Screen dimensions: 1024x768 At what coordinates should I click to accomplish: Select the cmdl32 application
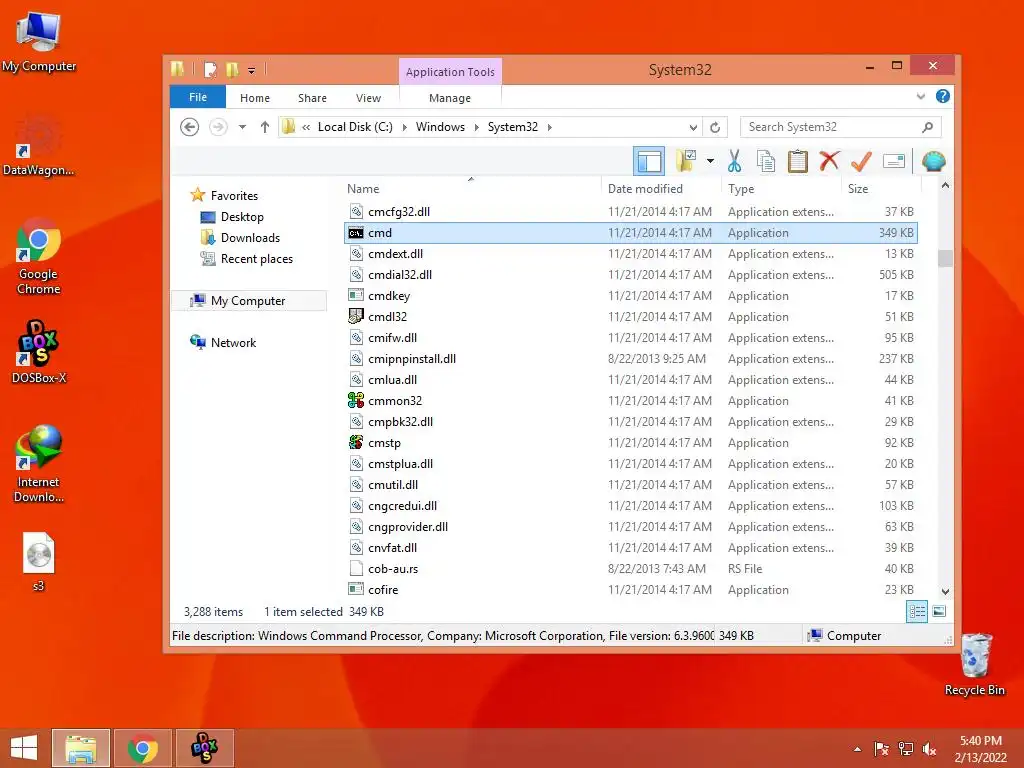point(630,317)
